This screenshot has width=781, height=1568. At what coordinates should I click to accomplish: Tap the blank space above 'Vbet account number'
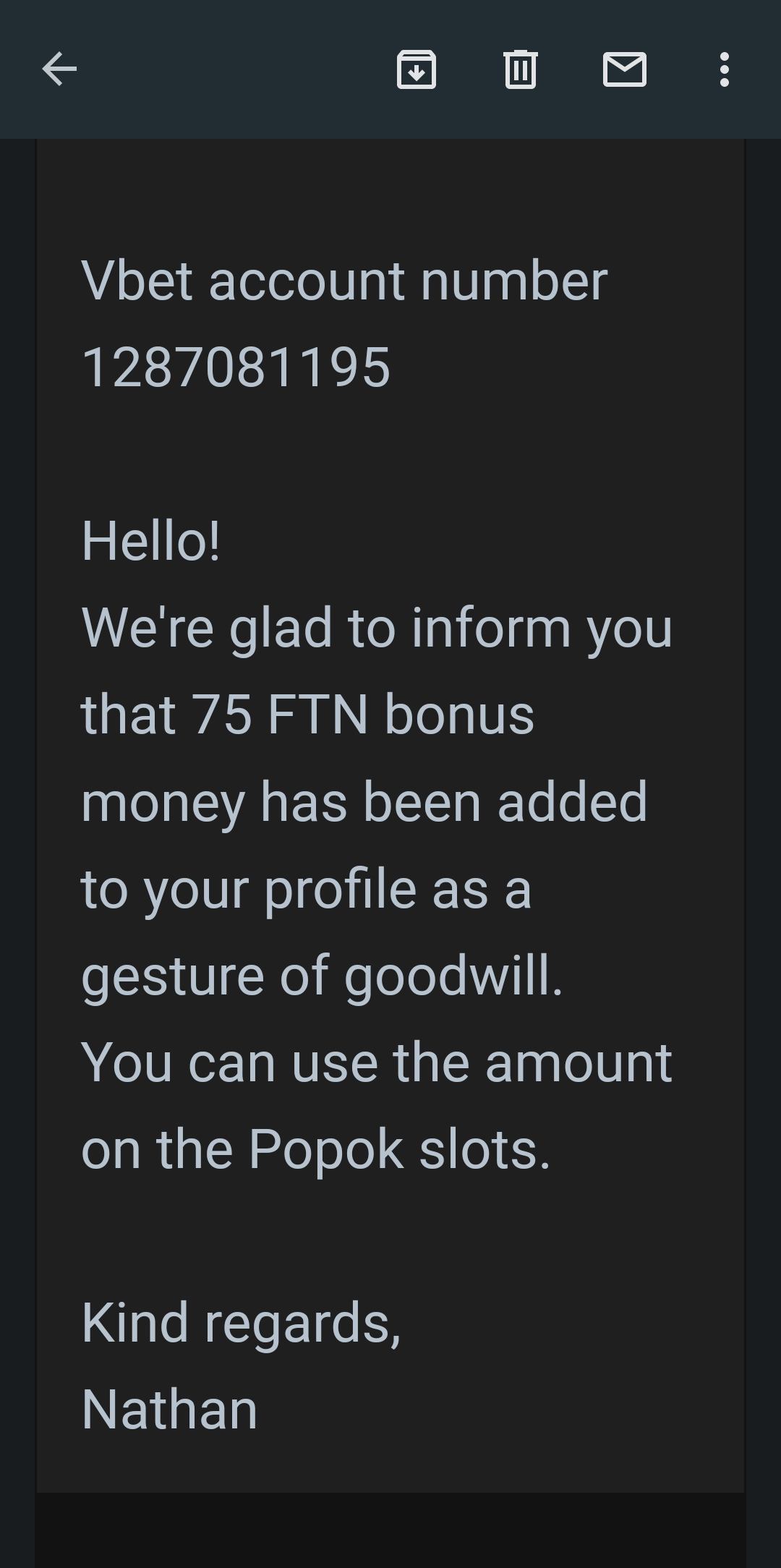pyautogui.click(x=390, y=195)
